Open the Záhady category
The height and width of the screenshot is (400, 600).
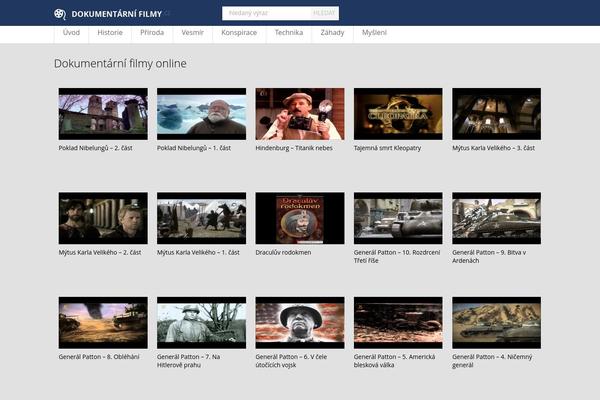(332, 33)
